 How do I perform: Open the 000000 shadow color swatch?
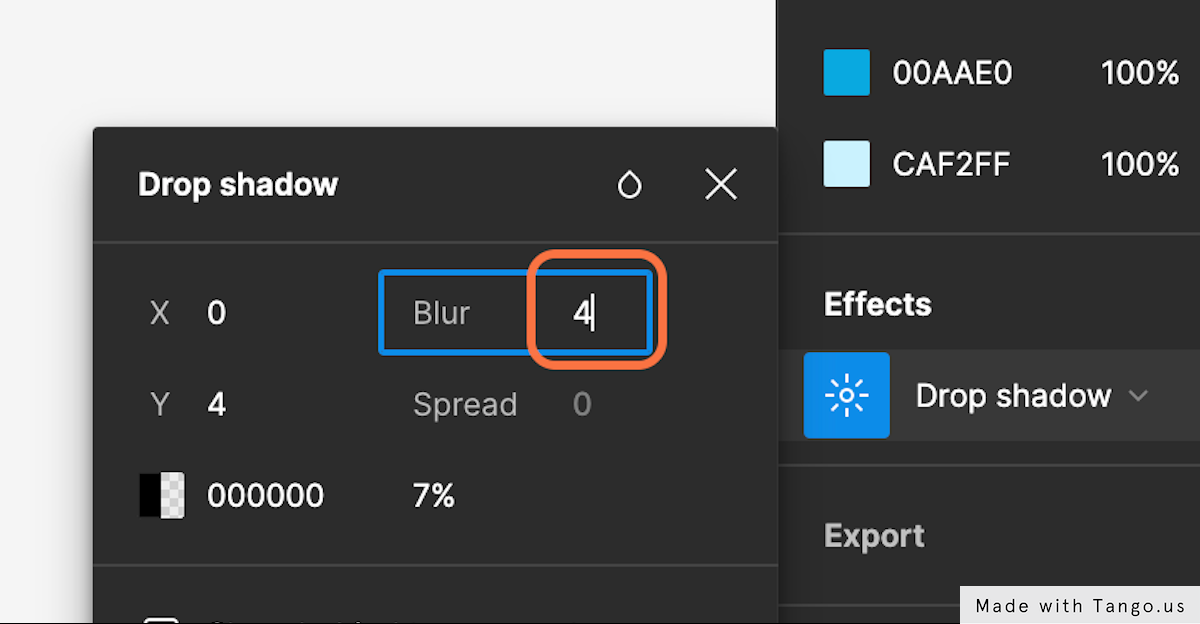click(161, 495)
